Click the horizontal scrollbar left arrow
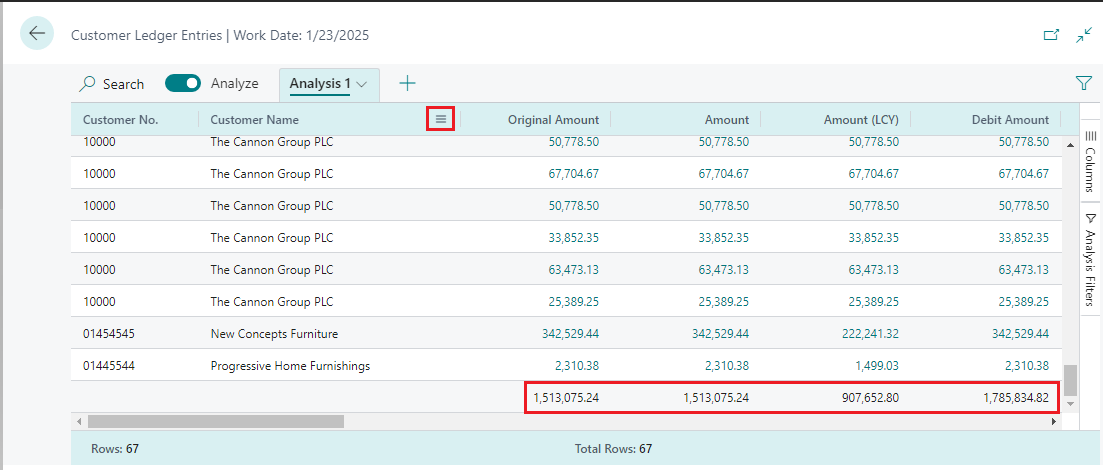Screen dimensions: 1103x470 click(x=79, y=421)
